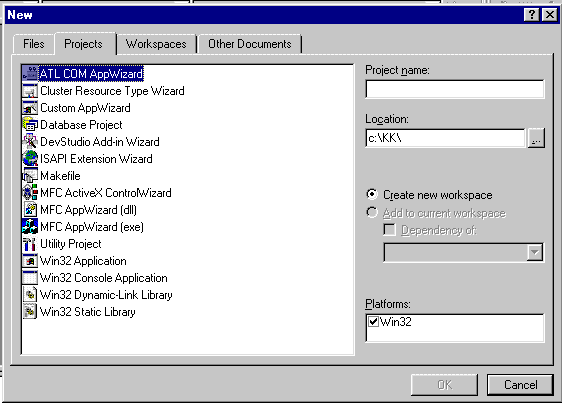Switch to the Workspaces tab
This screenshot has width=562, height=403.
156,44
